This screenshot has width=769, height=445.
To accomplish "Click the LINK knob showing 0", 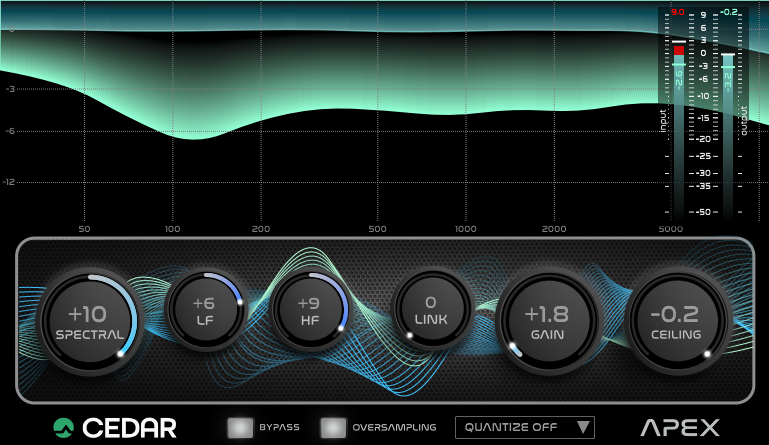I will coord(430,309).
